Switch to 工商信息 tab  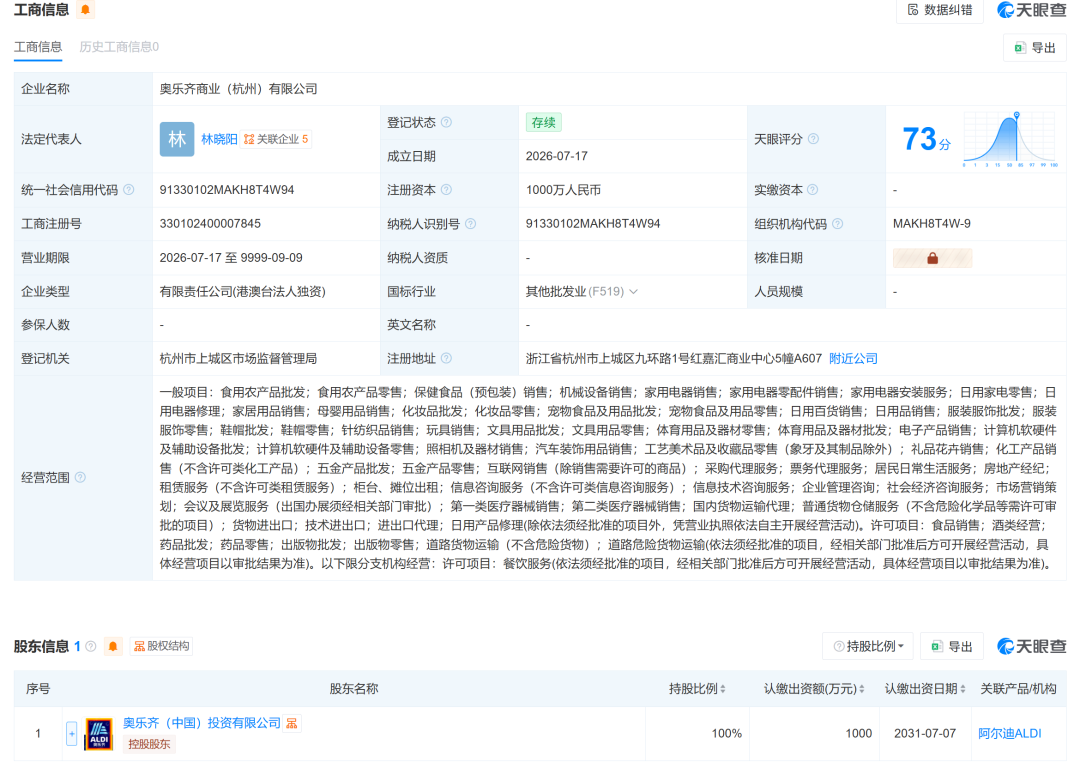pos(38,47)
